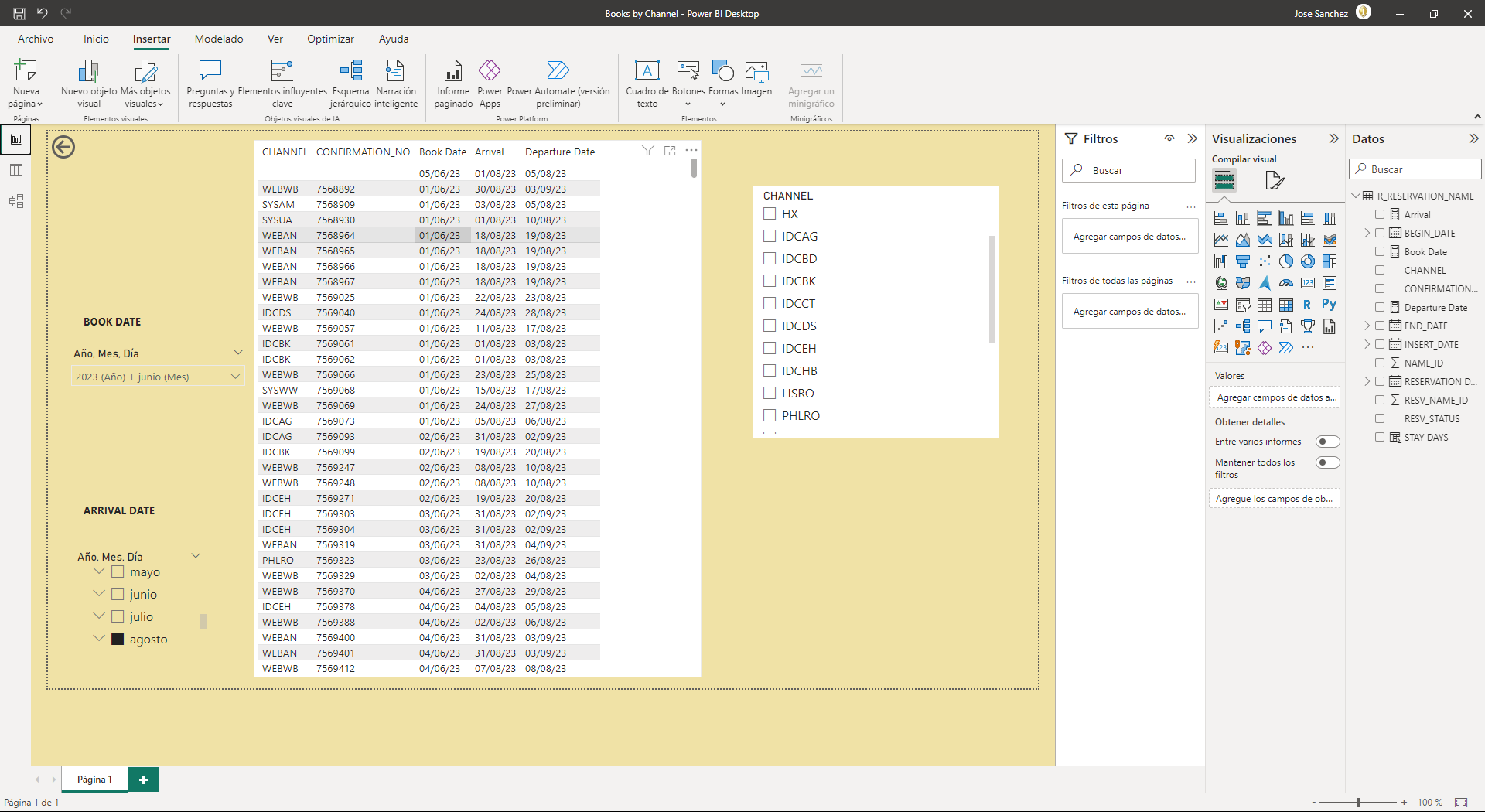Click the Power Apps ribbon icon
This screenshot has width=1485, height=812.
tap(490, 84)
